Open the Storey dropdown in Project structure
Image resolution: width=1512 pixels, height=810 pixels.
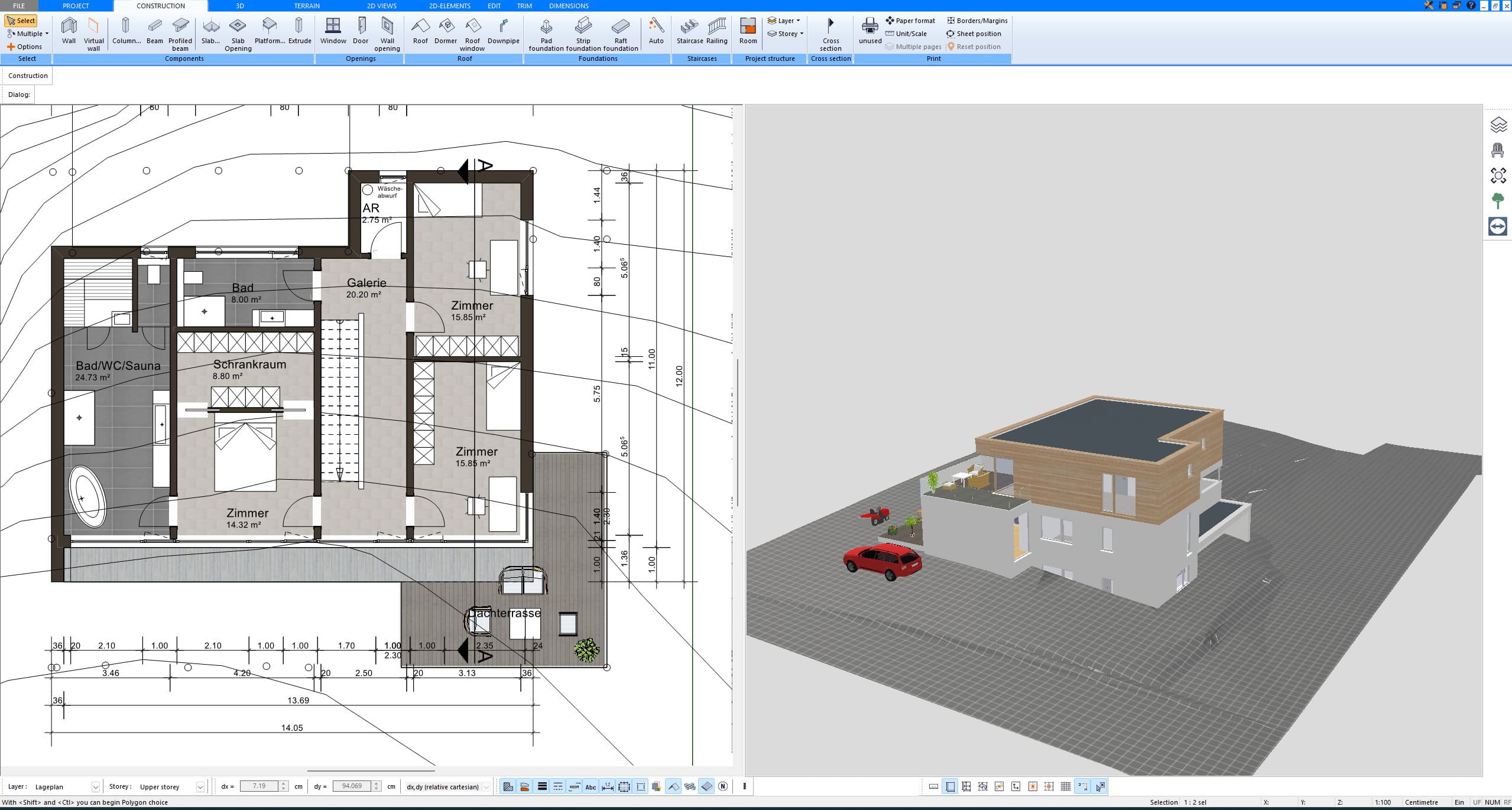tap(786, 33)
